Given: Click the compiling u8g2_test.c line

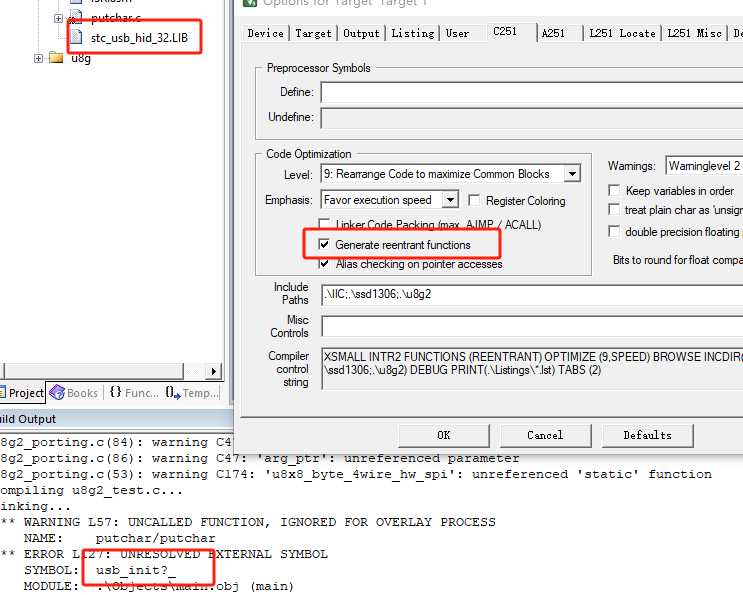Looking at the screenshot, I should coord(91,490).
